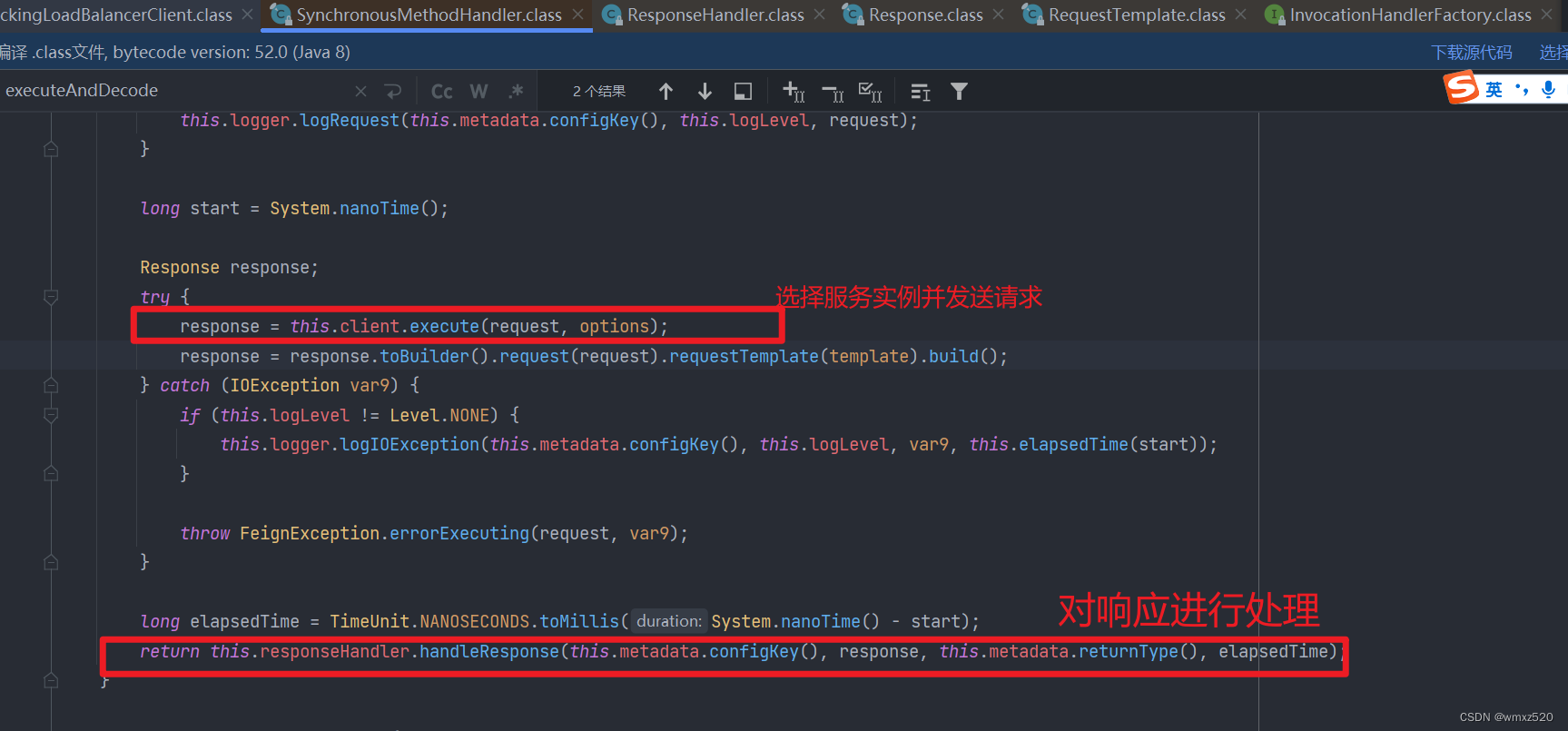Click 'toMillis' method call
This screenshot has width=1568, height=731.
(x=579, y=621)
